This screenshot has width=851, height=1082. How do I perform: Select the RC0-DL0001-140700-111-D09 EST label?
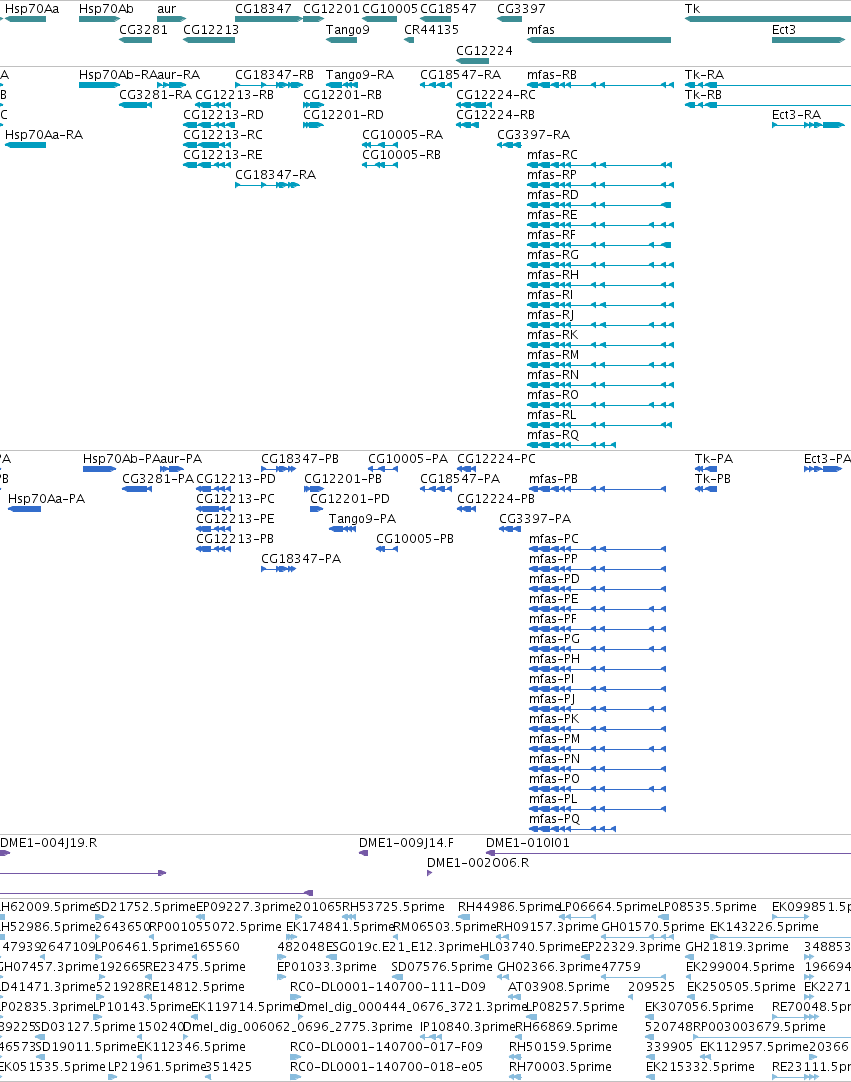pos(387,987)
